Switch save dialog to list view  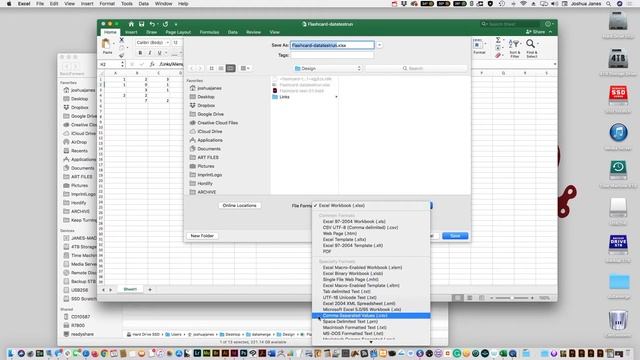221,68
